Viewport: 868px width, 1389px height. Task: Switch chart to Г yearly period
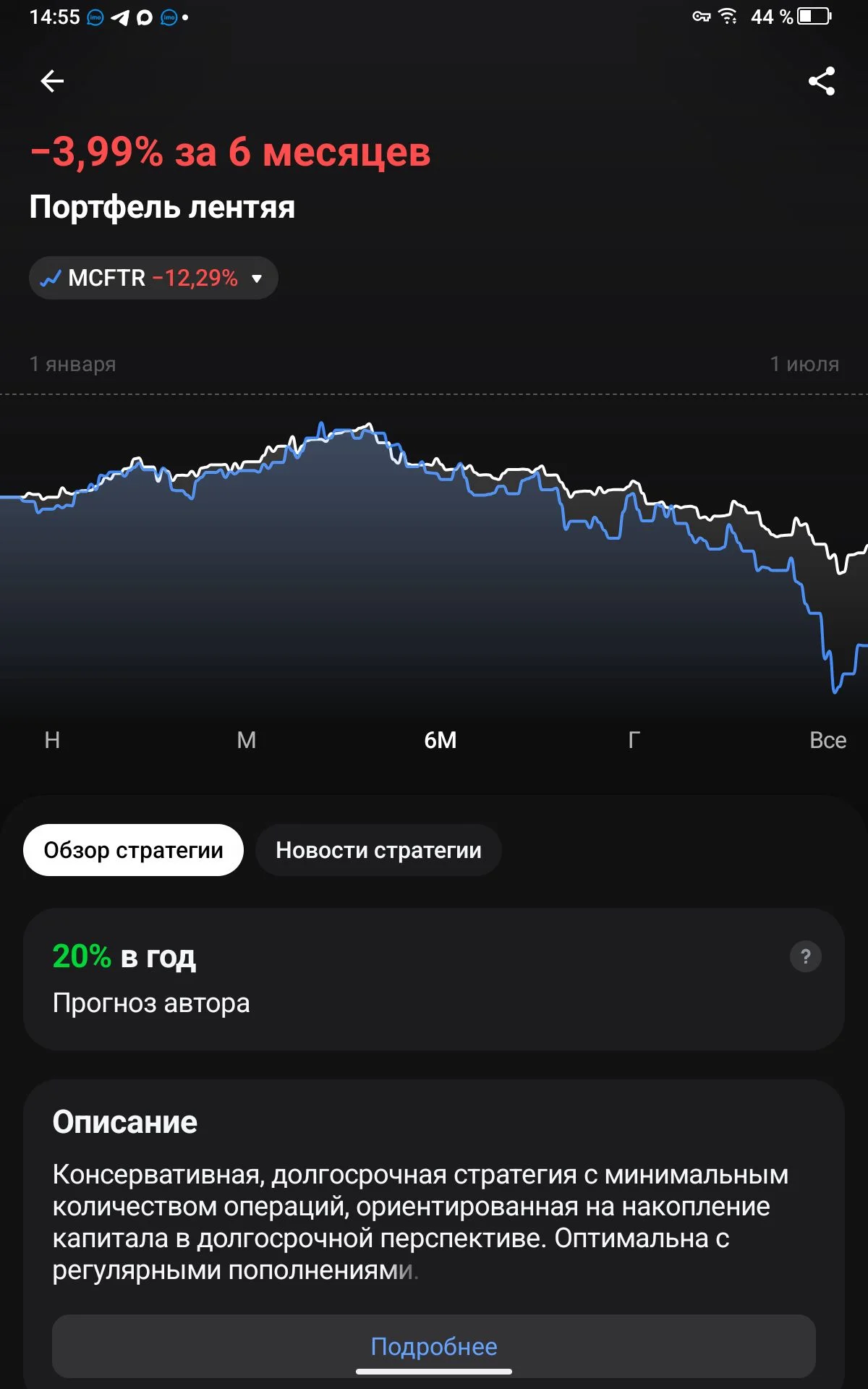click(x=634, y=740)
